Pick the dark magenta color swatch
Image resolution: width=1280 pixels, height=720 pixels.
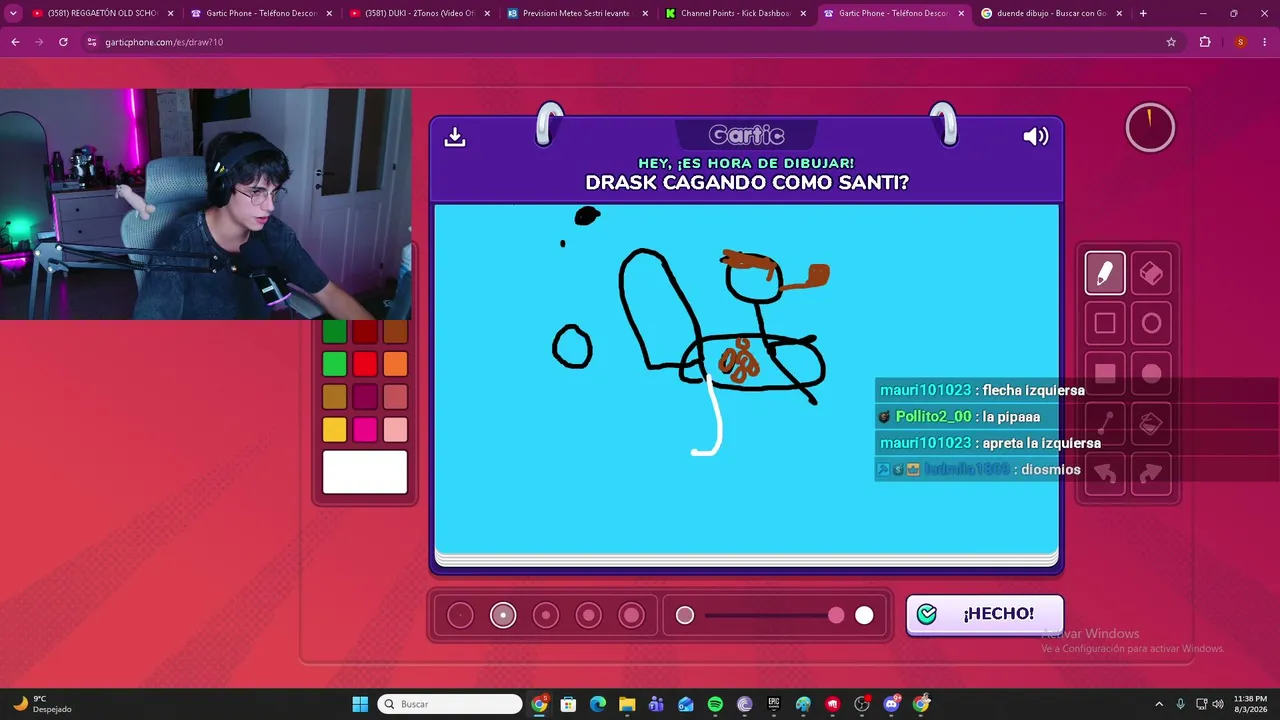pyautogui.click(x=365, y=397)
